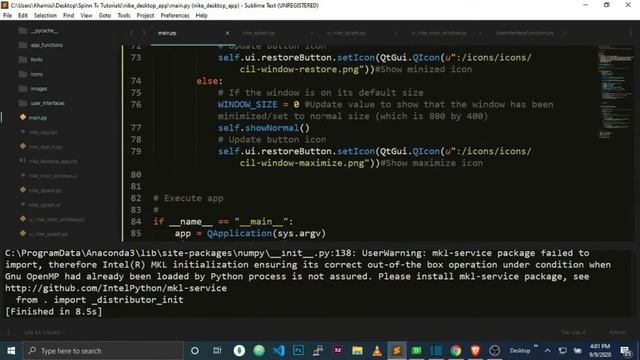Open Task View on the taskbar
This screenshot has height=360, width=640.
217,351
